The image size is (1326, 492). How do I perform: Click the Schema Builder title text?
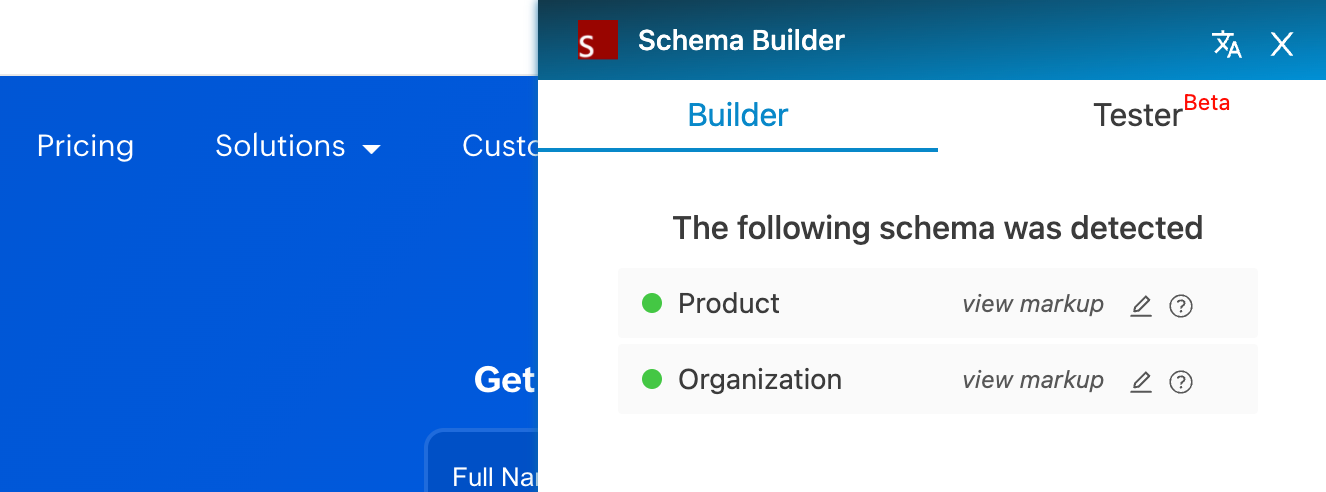pos(741,41)
